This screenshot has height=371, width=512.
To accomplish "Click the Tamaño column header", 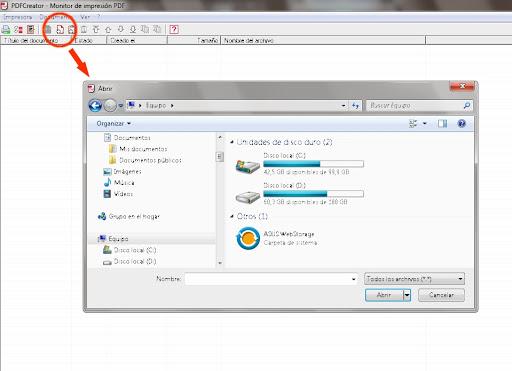I will [194, 41].
